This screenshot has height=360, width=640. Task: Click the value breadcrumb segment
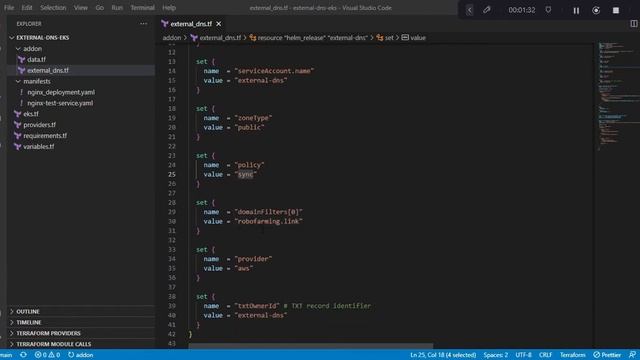click(414, 38)
